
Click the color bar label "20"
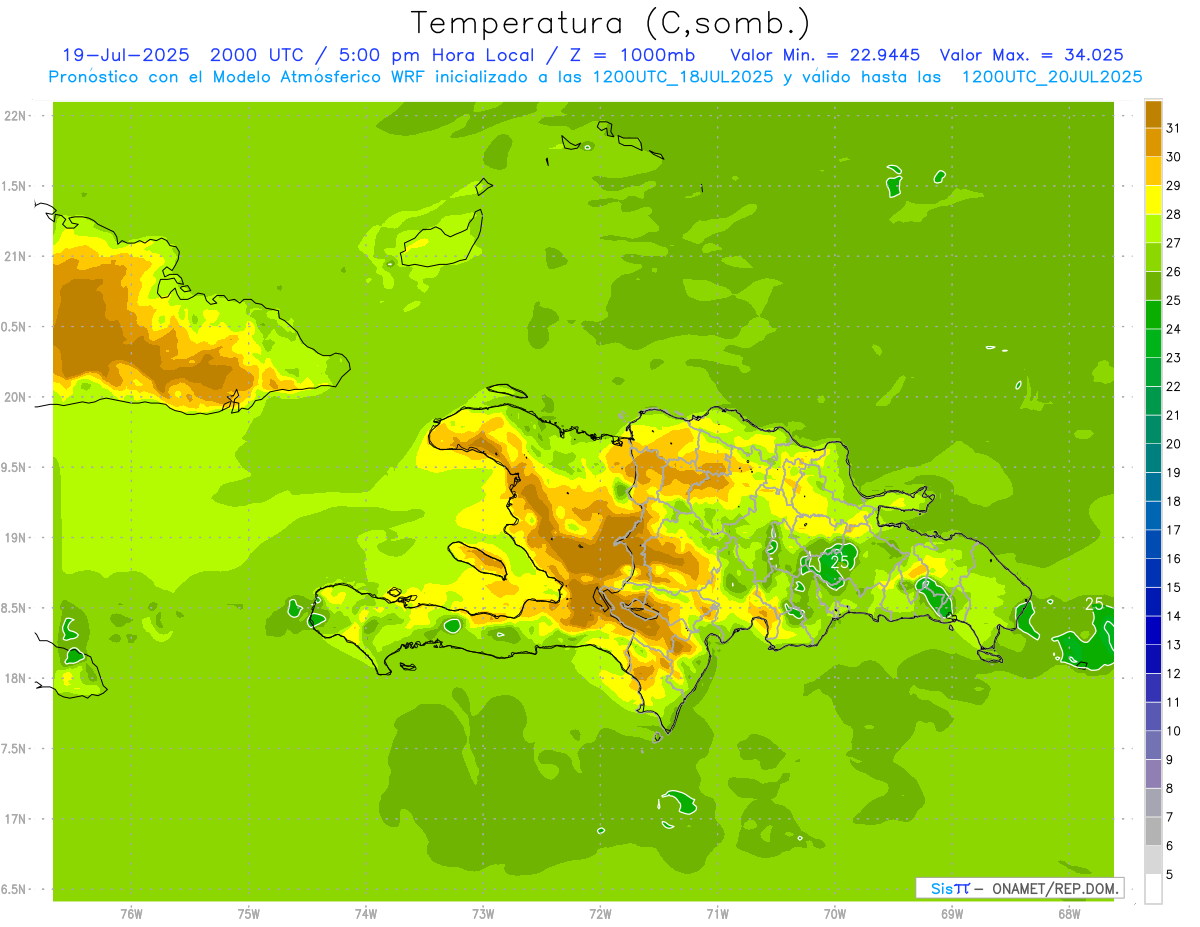click(1174, 443)
